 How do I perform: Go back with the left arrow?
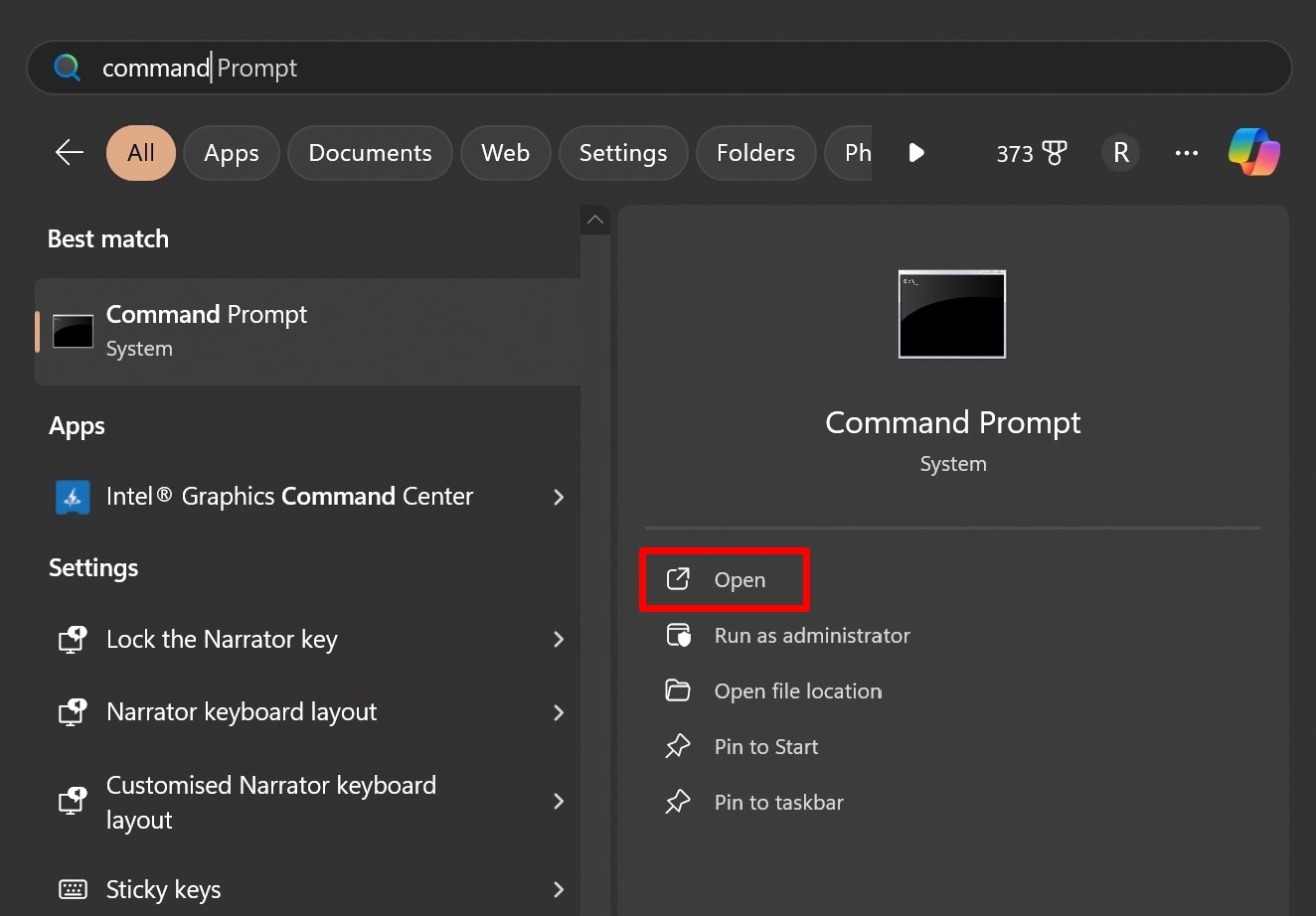(70, 153)
